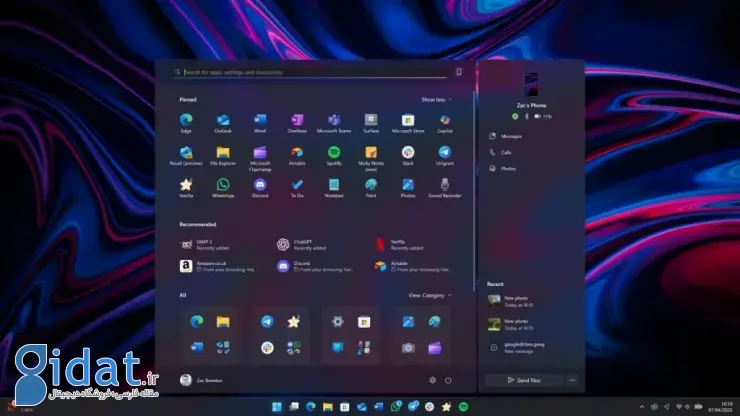This screenshot has width=740, height=416.
Task: Open the ChatGPT recommended item
Action: tap(296, 243)
